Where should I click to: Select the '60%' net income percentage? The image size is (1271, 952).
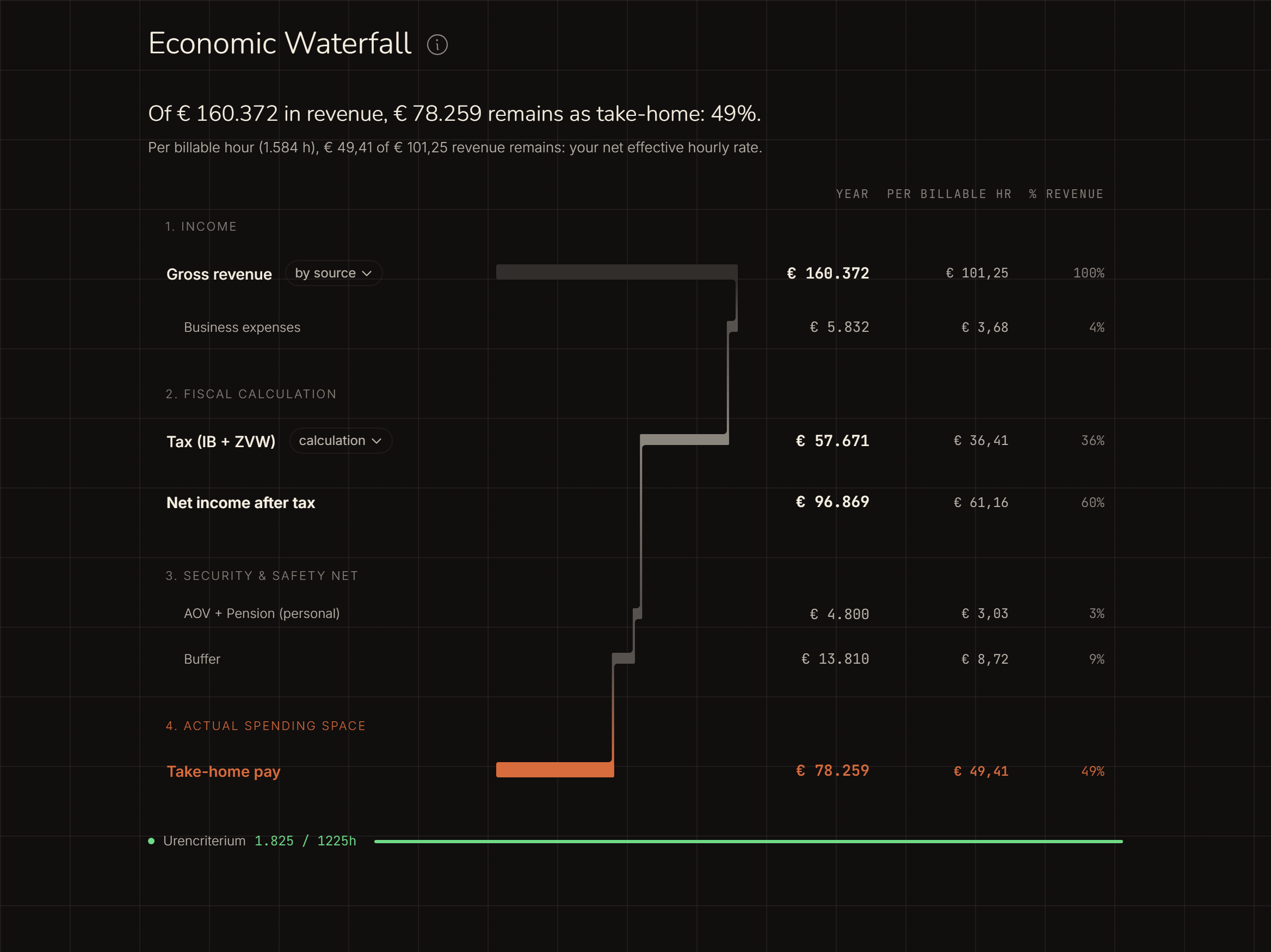1093,503
